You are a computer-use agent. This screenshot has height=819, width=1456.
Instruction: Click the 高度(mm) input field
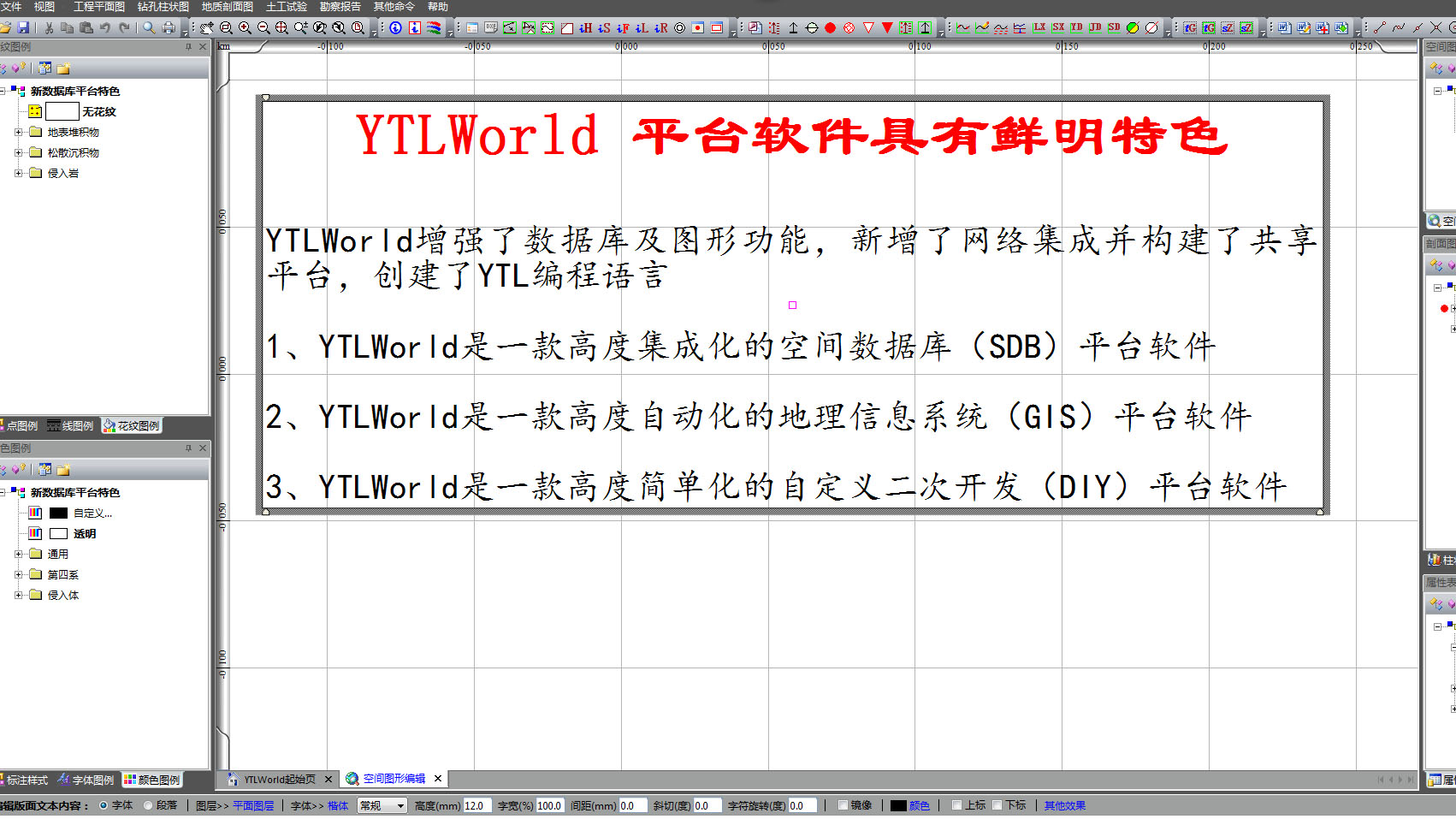coord(477,805)
